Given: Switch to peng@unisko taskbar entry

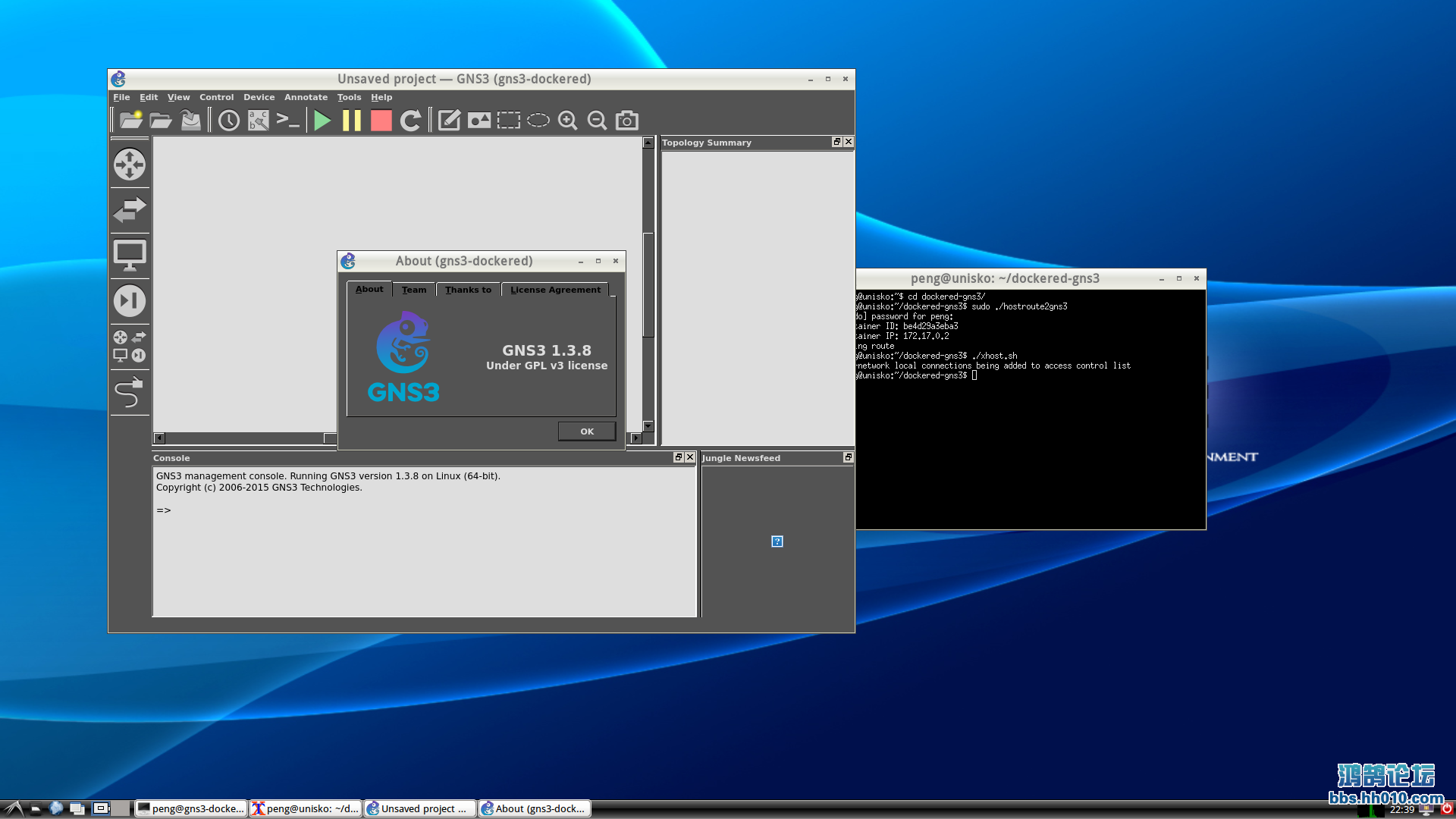Looking at the screenshot, I should (x=306, y=808).
